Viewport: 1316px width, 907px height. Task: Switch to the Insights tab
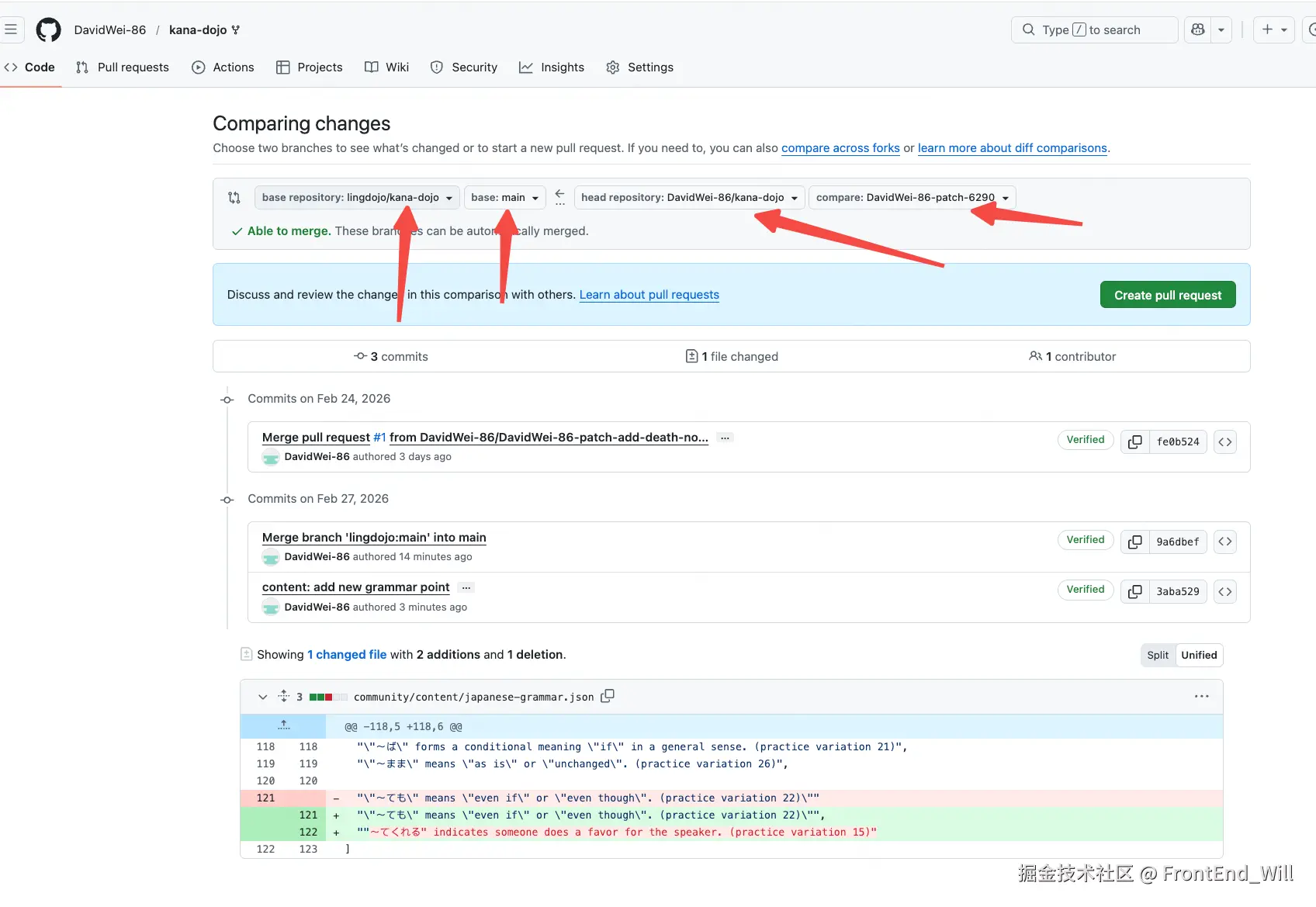(552, 68)
